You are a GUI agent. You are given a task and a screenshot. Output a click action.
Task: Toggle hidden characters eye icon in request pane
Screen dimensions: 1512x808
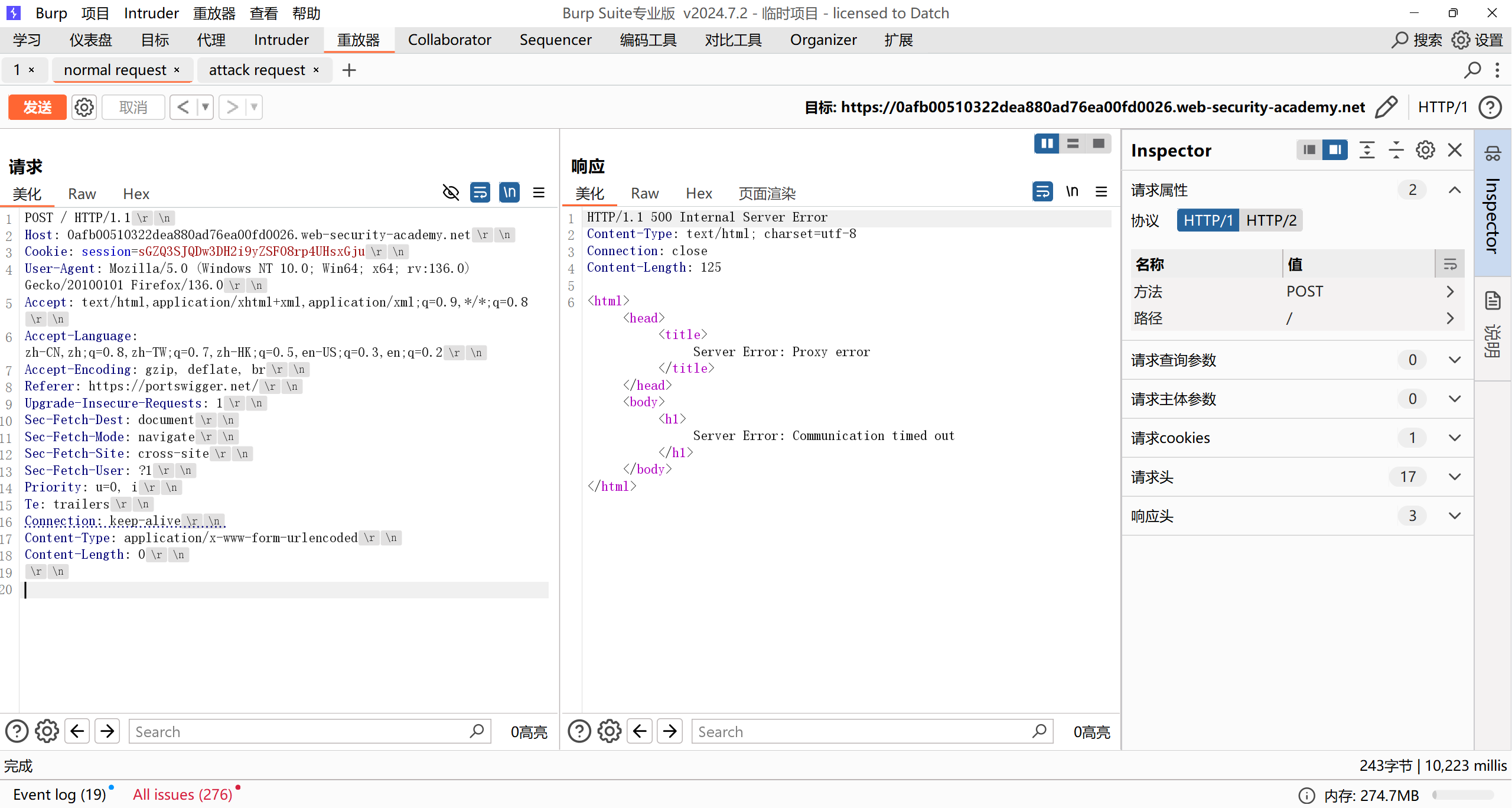451,193
